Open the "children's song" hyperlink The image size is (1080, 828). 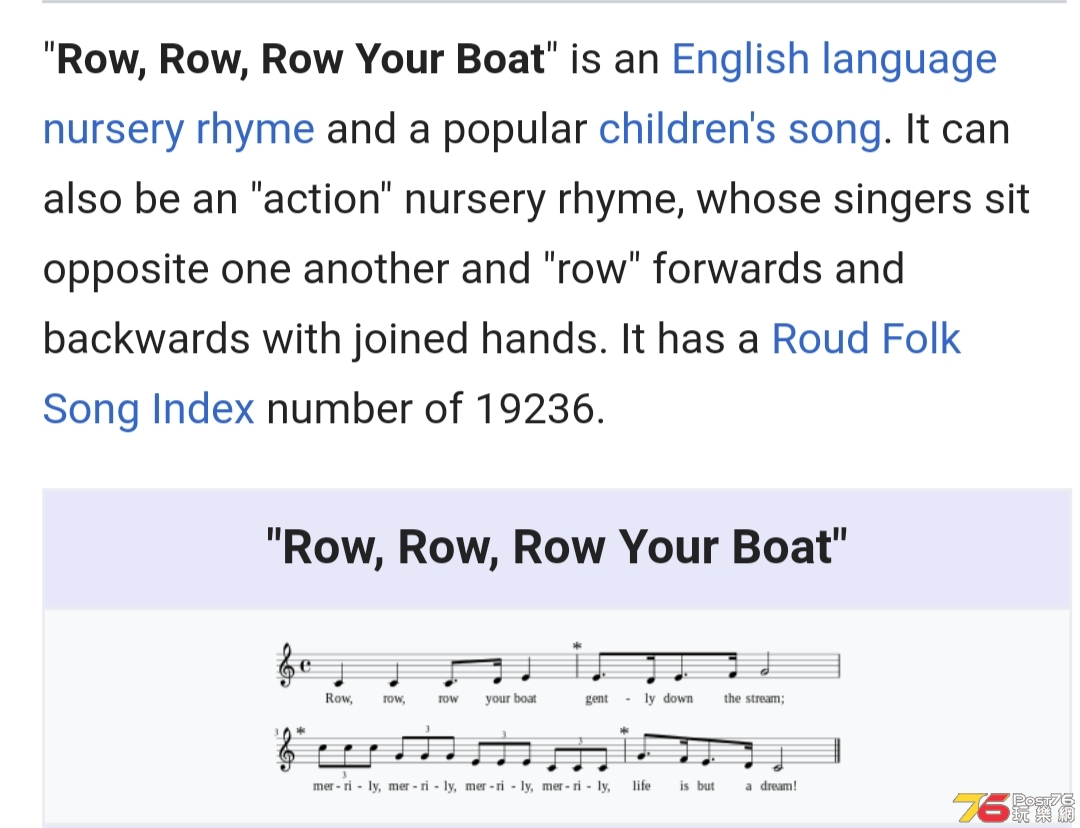[x=740, y=130]
